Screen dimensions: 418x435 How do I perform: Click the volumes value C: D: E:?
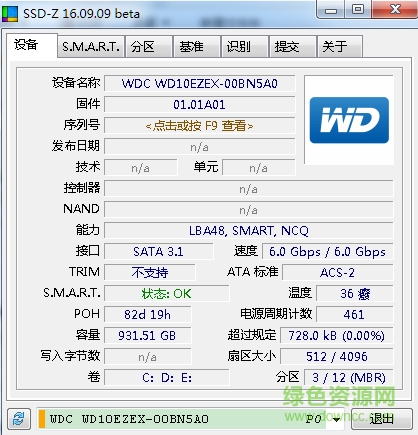click(x=167, y=378)
